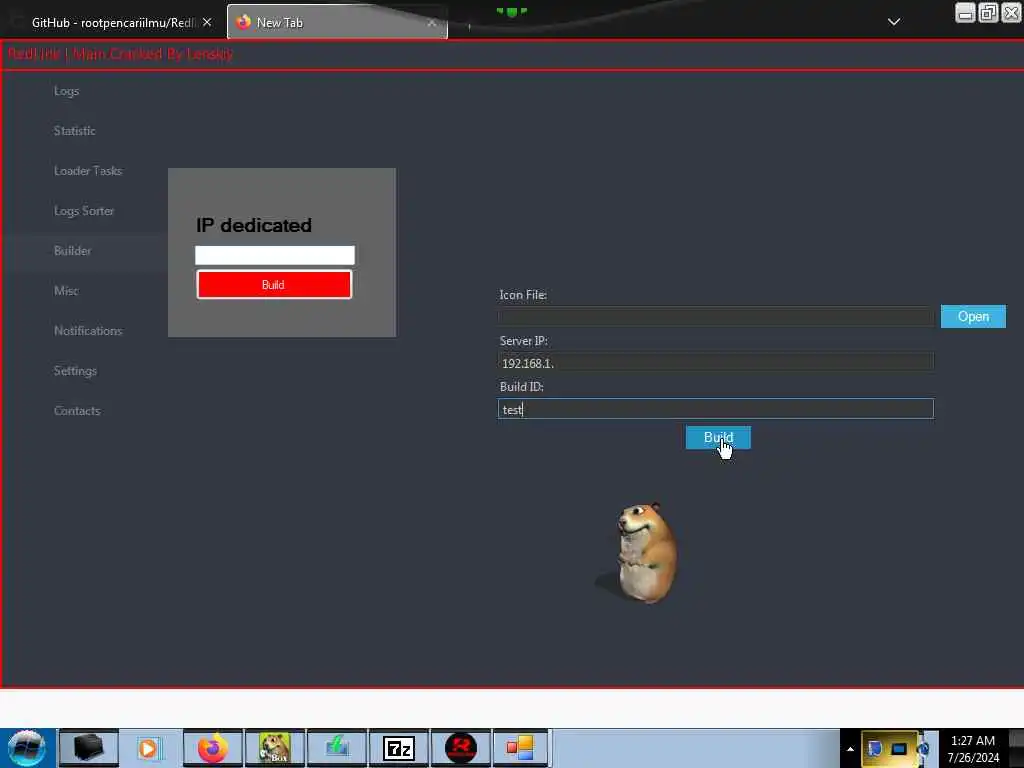This screenshot has height=768, width=1024.
Task: Open the green arrow app on taskbar
Action: click(x=336, y=748)
